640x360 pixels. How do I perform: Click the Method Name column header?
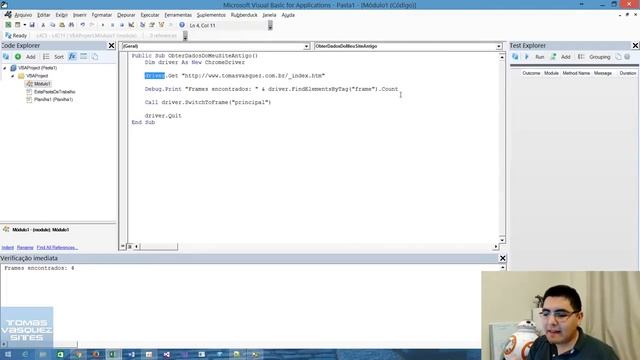576,73
